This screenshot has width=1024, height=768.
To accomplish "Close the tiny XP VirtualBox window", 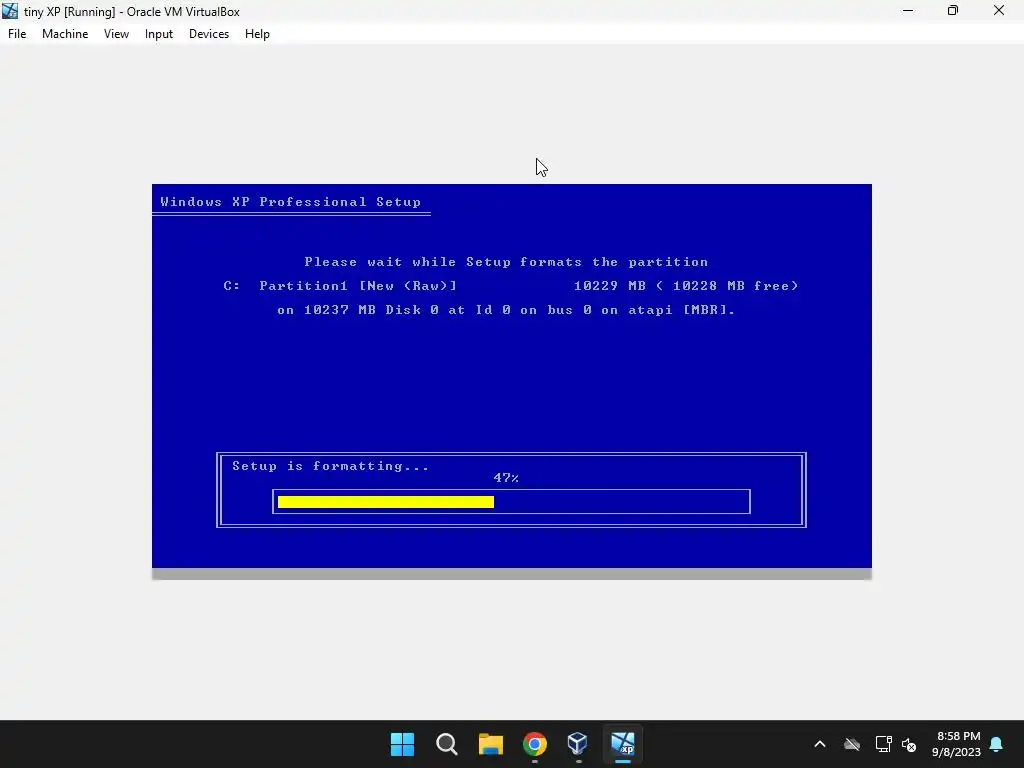I will click(x=999, y=11).
